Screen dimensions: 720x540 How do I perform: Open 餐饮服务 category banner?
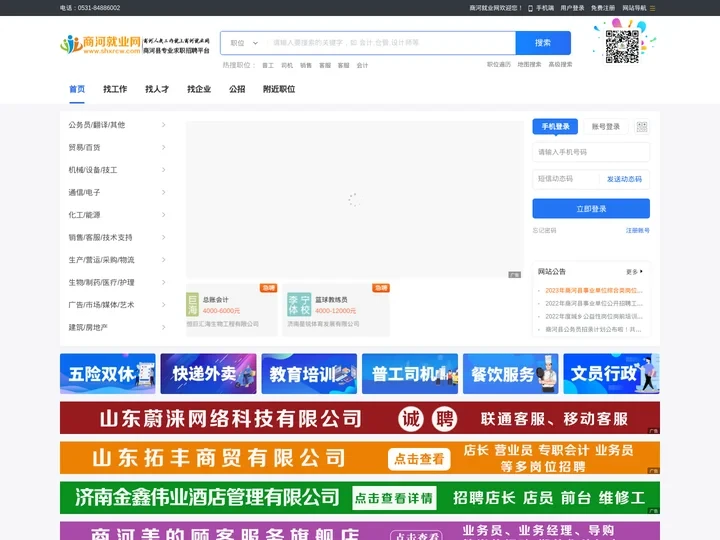coord(511,374)
